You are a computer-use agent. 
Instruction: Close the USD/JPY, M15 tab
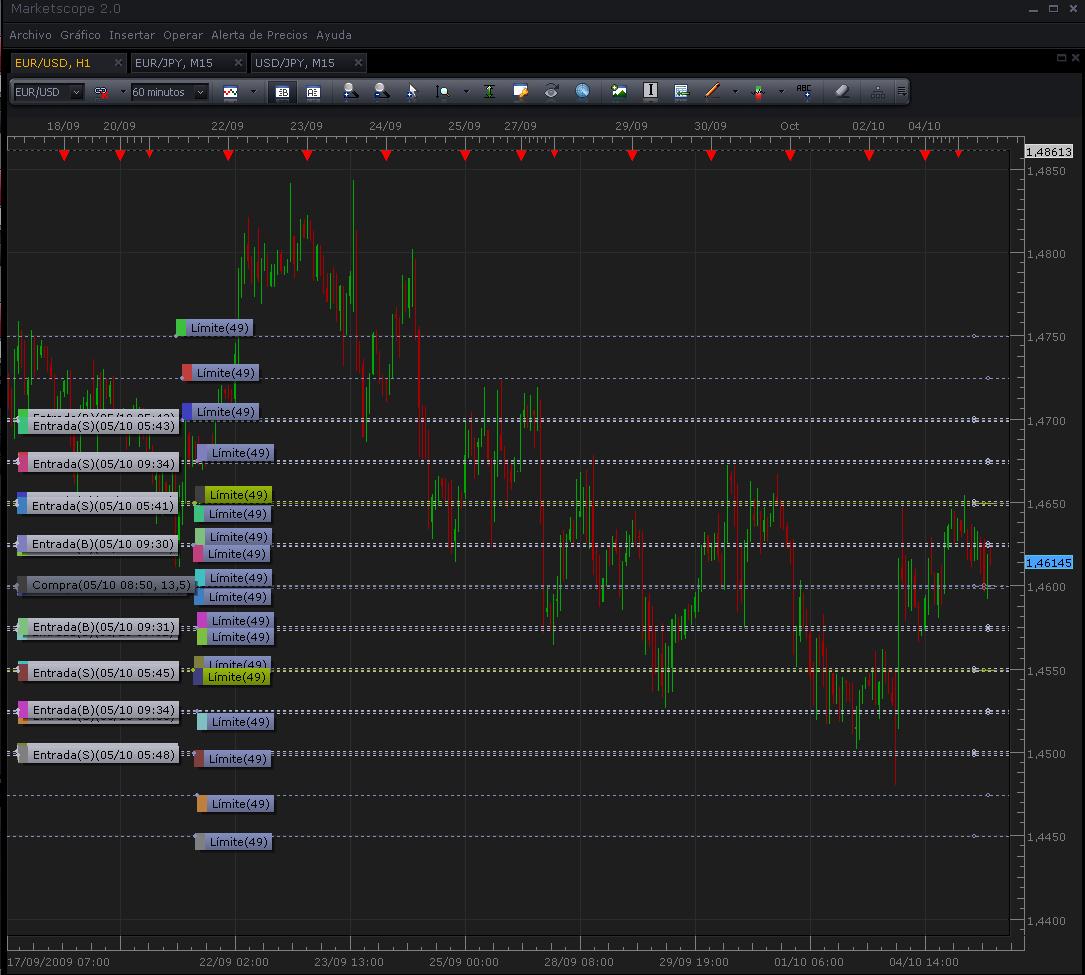pyautogui.click(x=357, y=63)
